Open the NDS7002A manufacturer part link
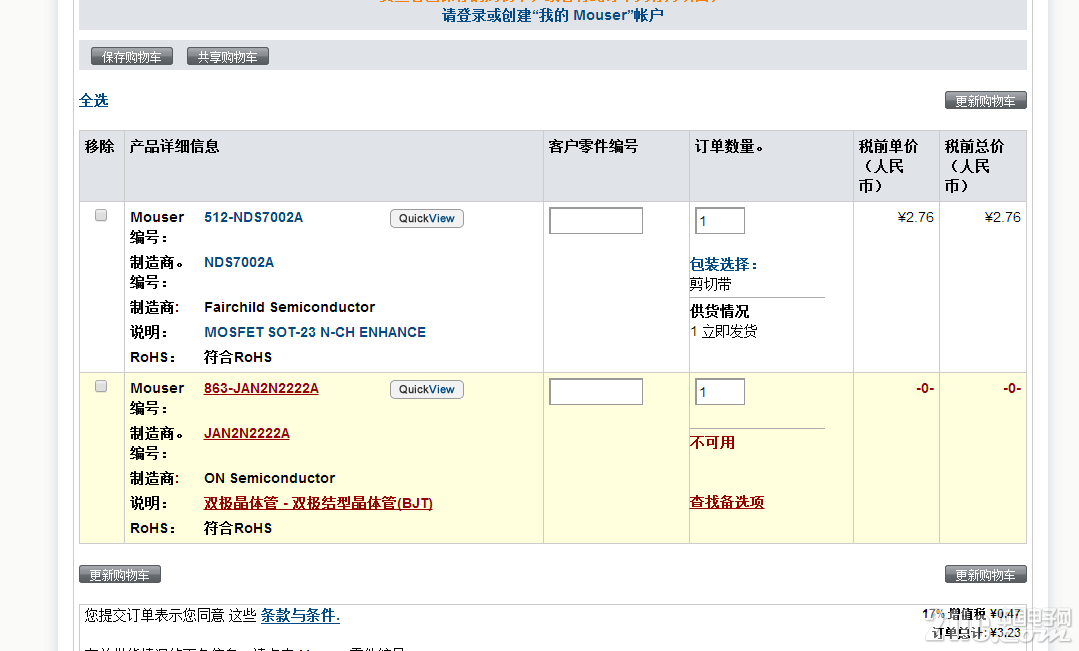1079x651 pixels. point(239,262)
